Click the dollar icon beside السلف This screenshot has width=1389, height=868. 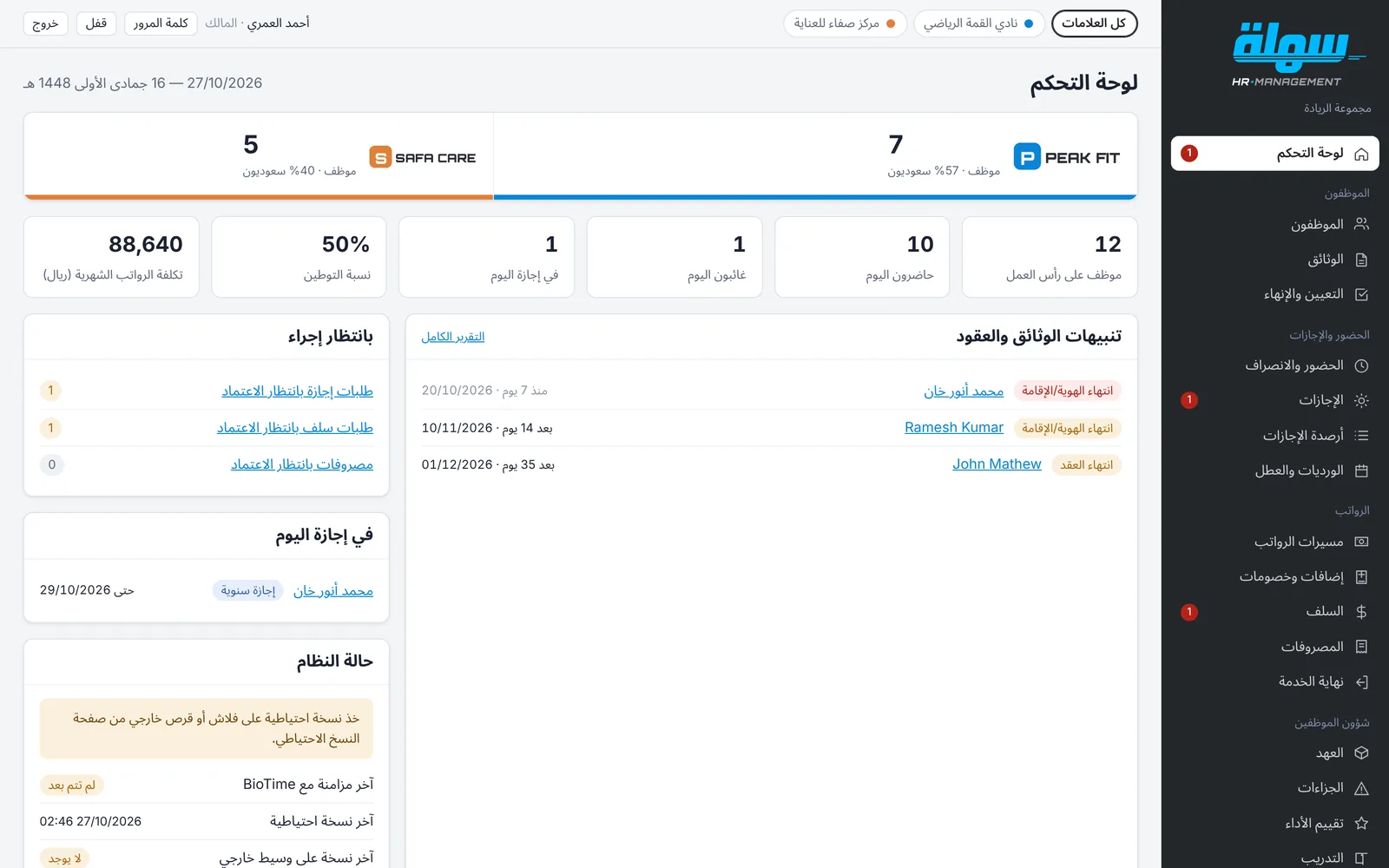click(x=1361, y=612)
